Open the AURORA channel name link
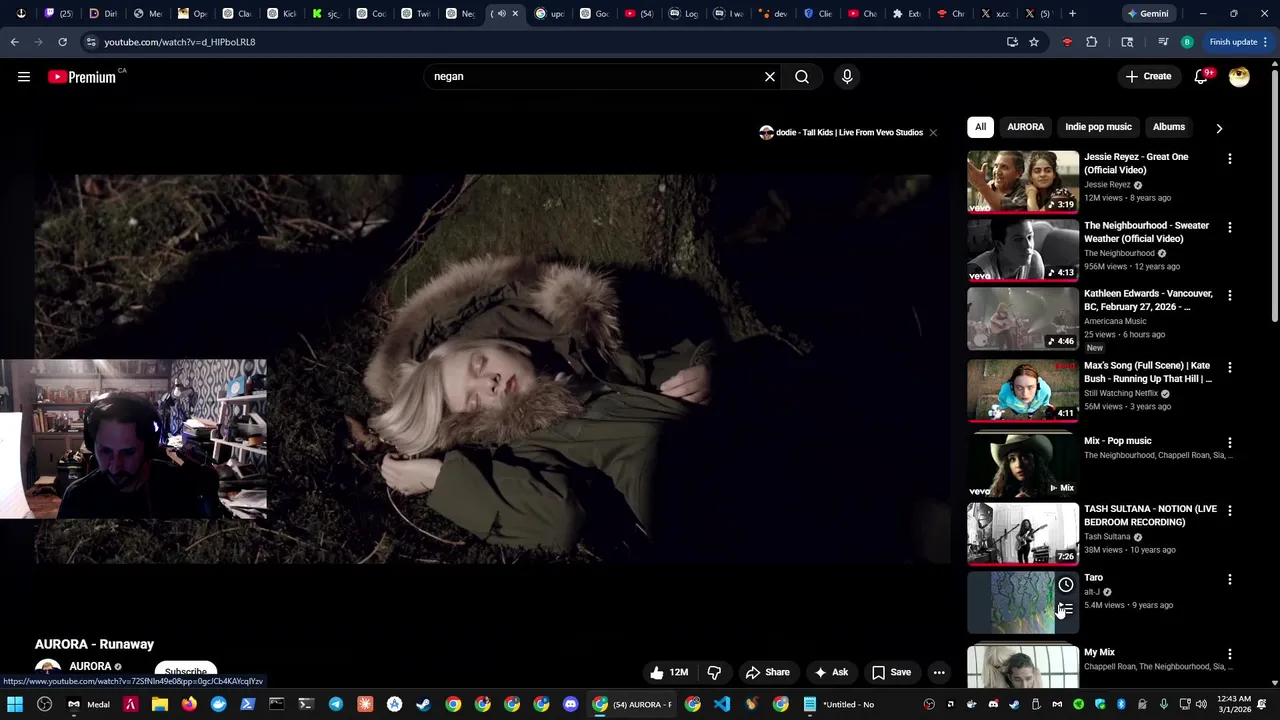1280x720 pixels. point(90,666)
